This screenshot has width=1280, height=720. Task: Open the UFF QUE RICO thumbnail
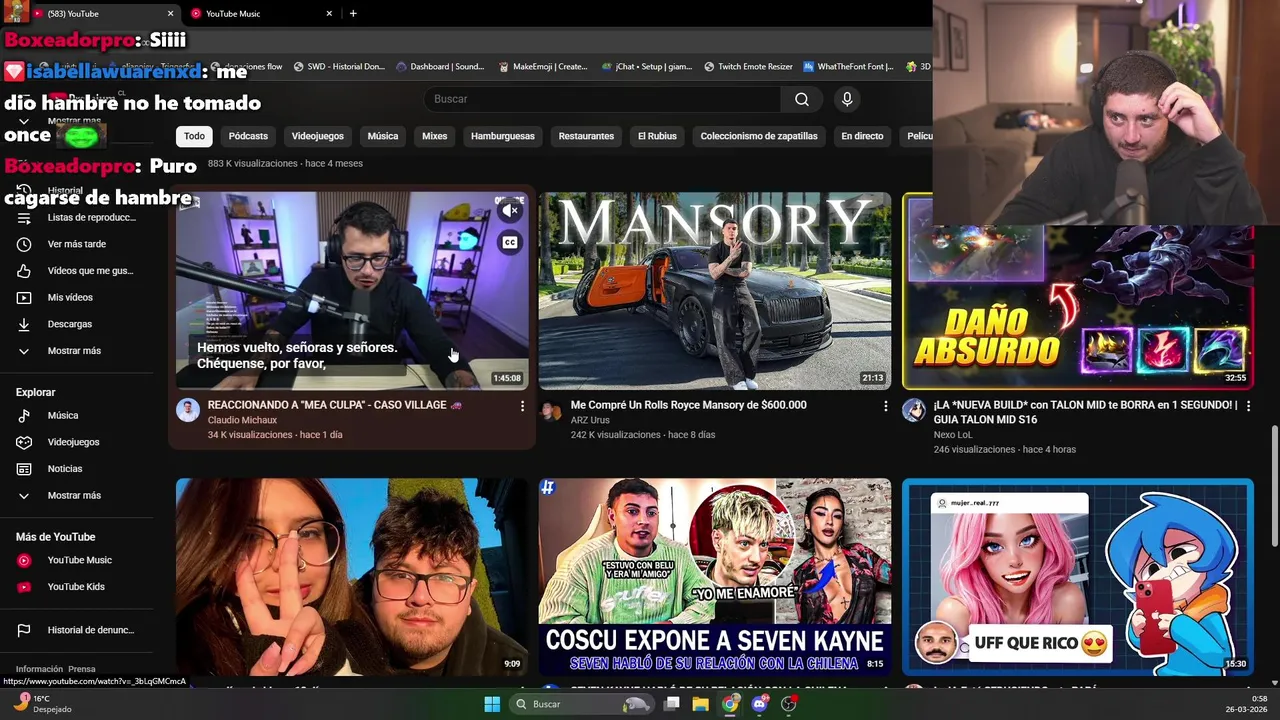pos(1078,577)
